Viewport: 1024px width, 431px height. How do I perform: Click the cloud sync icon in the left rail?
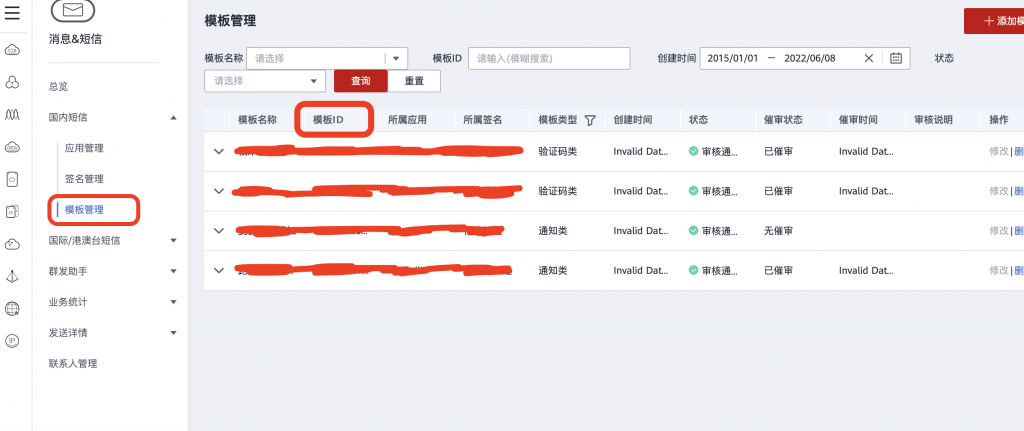pos(12,244)
